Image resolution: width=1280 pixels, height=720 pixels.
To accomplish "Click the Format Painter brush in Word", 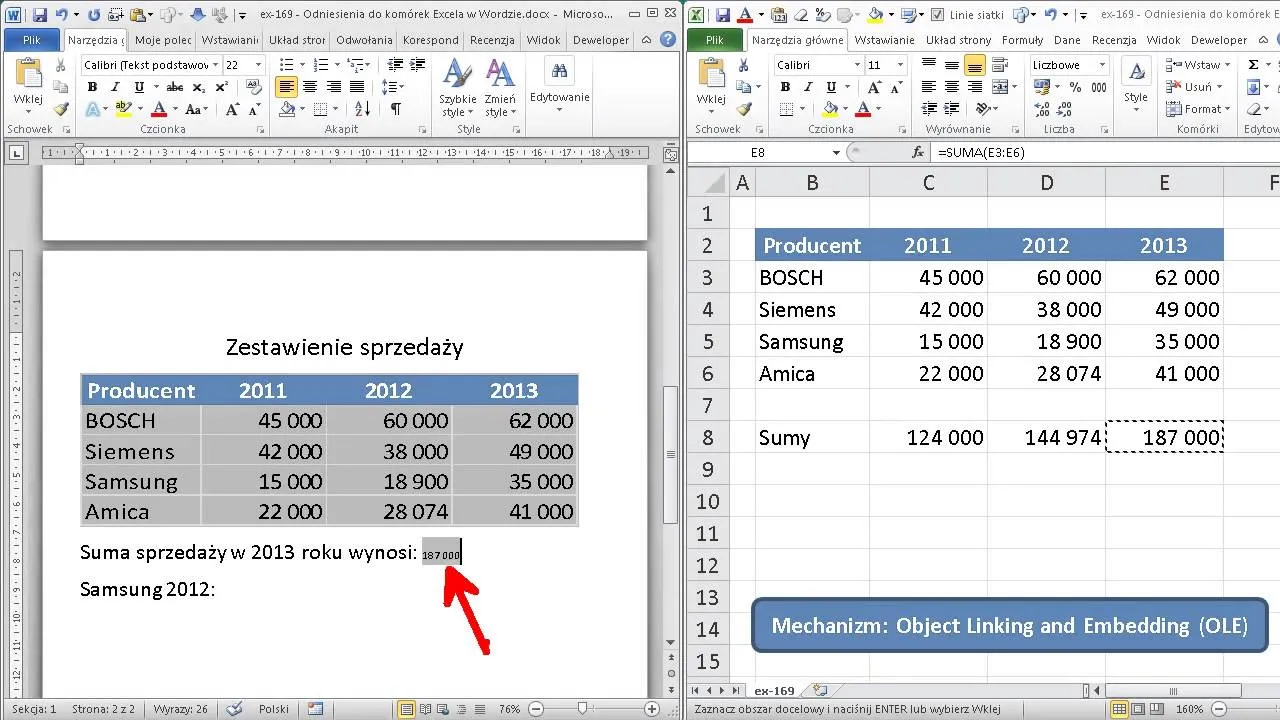I will [x=60, y=109].
